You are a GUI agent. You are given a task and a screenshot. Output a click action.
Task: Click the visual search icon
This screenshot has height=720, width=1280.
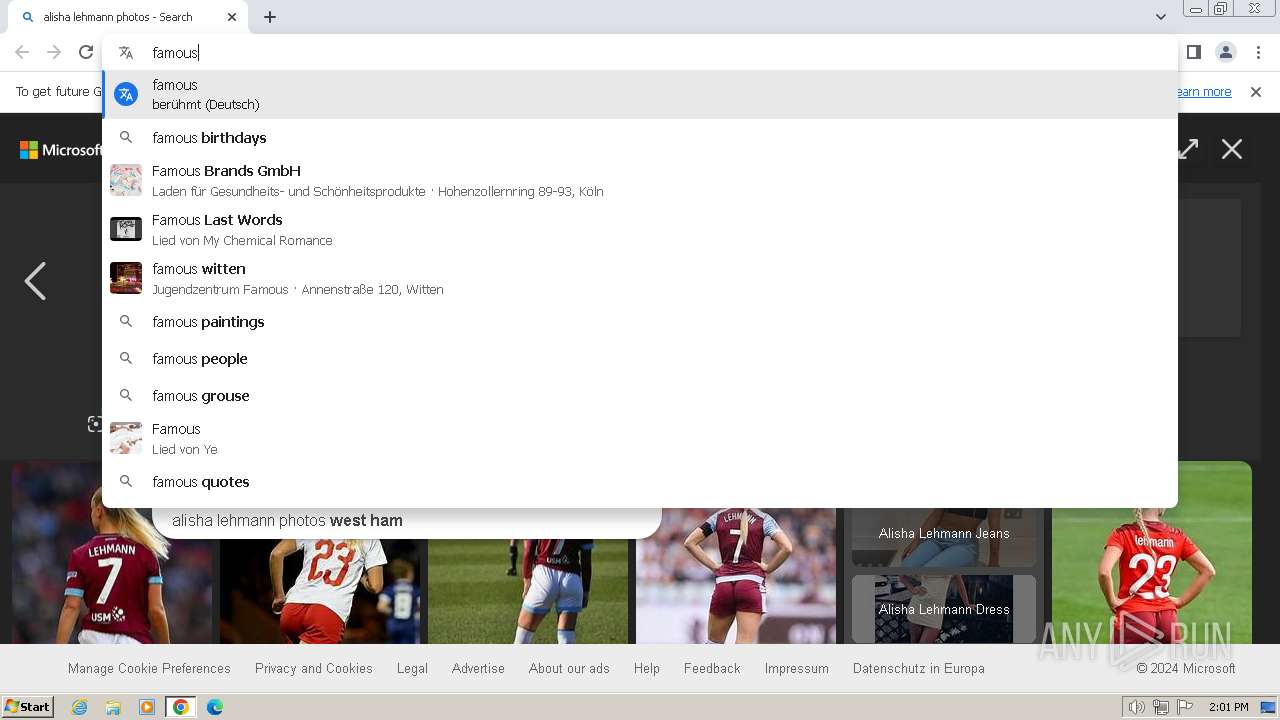(x=94, y=424)
